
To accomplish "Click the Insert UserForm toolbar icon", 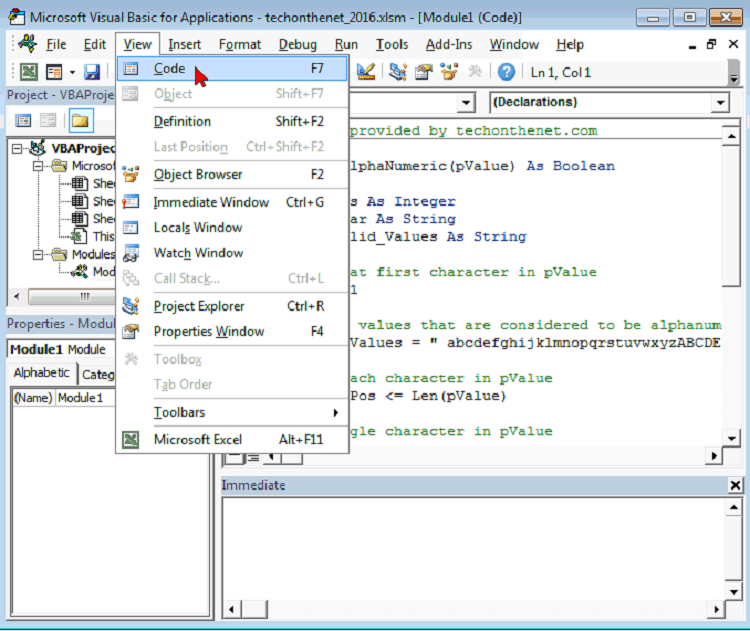I will click(x=54, y=72).
